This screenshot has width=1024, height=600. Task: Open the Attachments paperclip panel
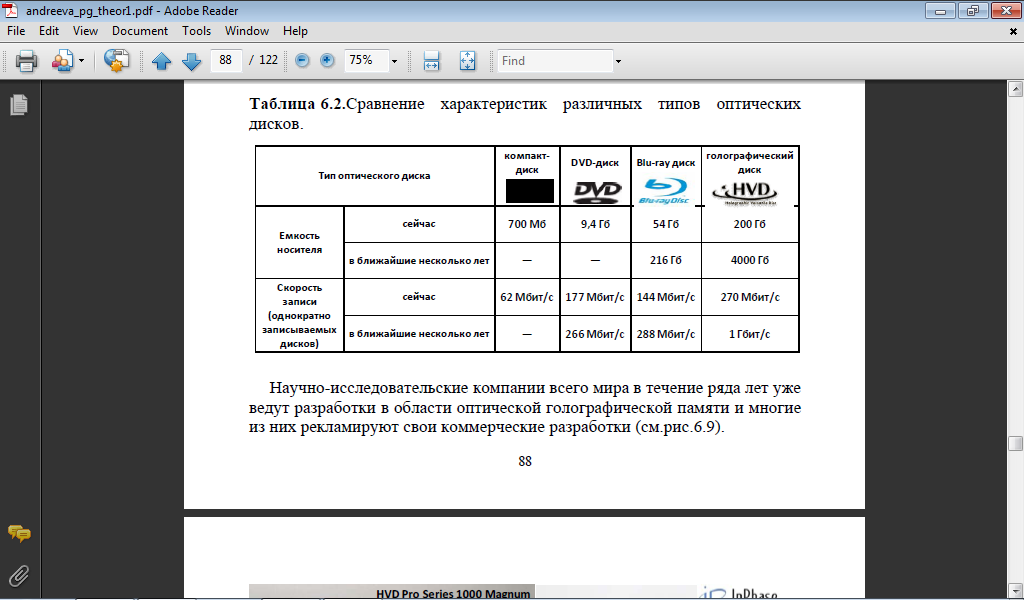tap(19, 575)
